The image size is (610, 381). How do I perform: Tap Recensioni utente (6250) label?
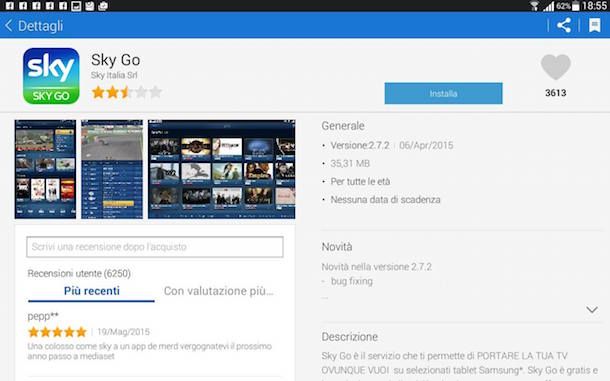[79, 274]
